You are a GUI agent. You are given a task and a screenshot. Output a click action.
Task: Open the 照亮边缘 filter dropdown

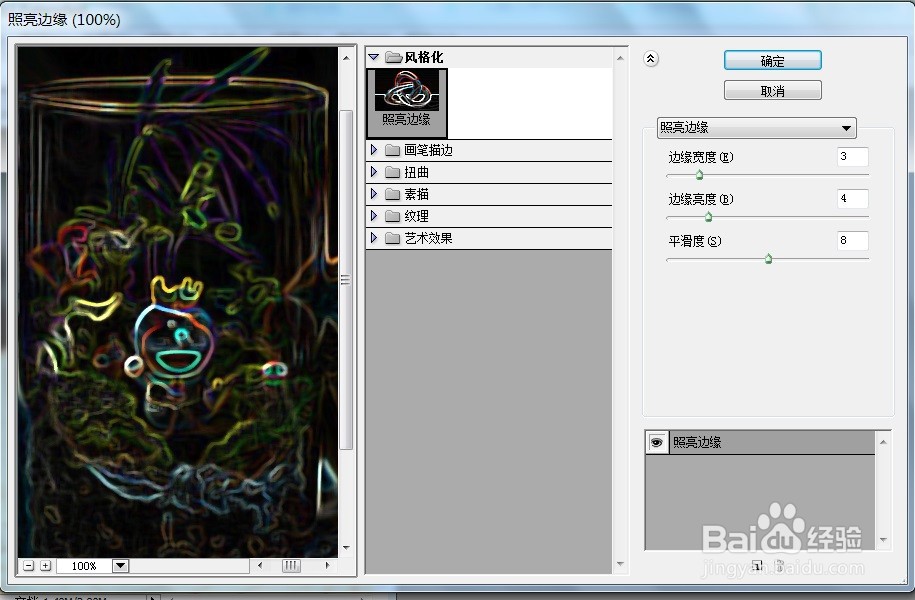point(757,128)
